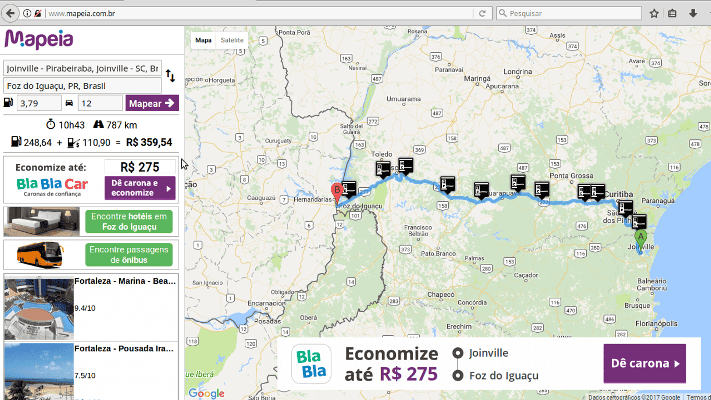Image resolution: width=711 pixels, height=400 pixels.
Task: Click toll icon below road 487 shield
Action: pos(518,183)
